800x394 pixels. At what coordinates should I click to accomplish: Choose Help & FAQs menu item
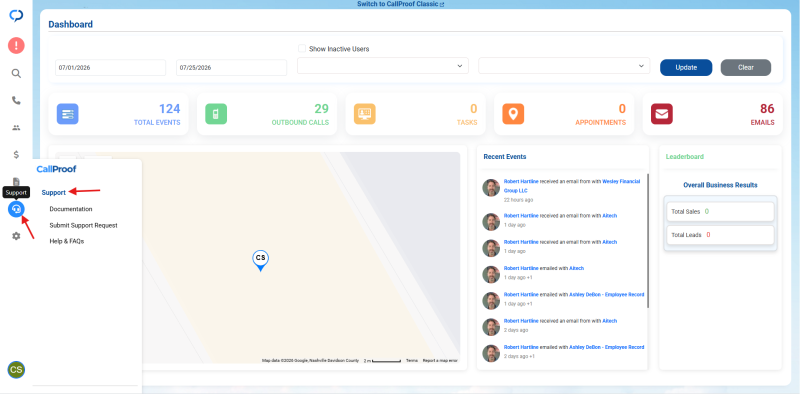[67, 241]
